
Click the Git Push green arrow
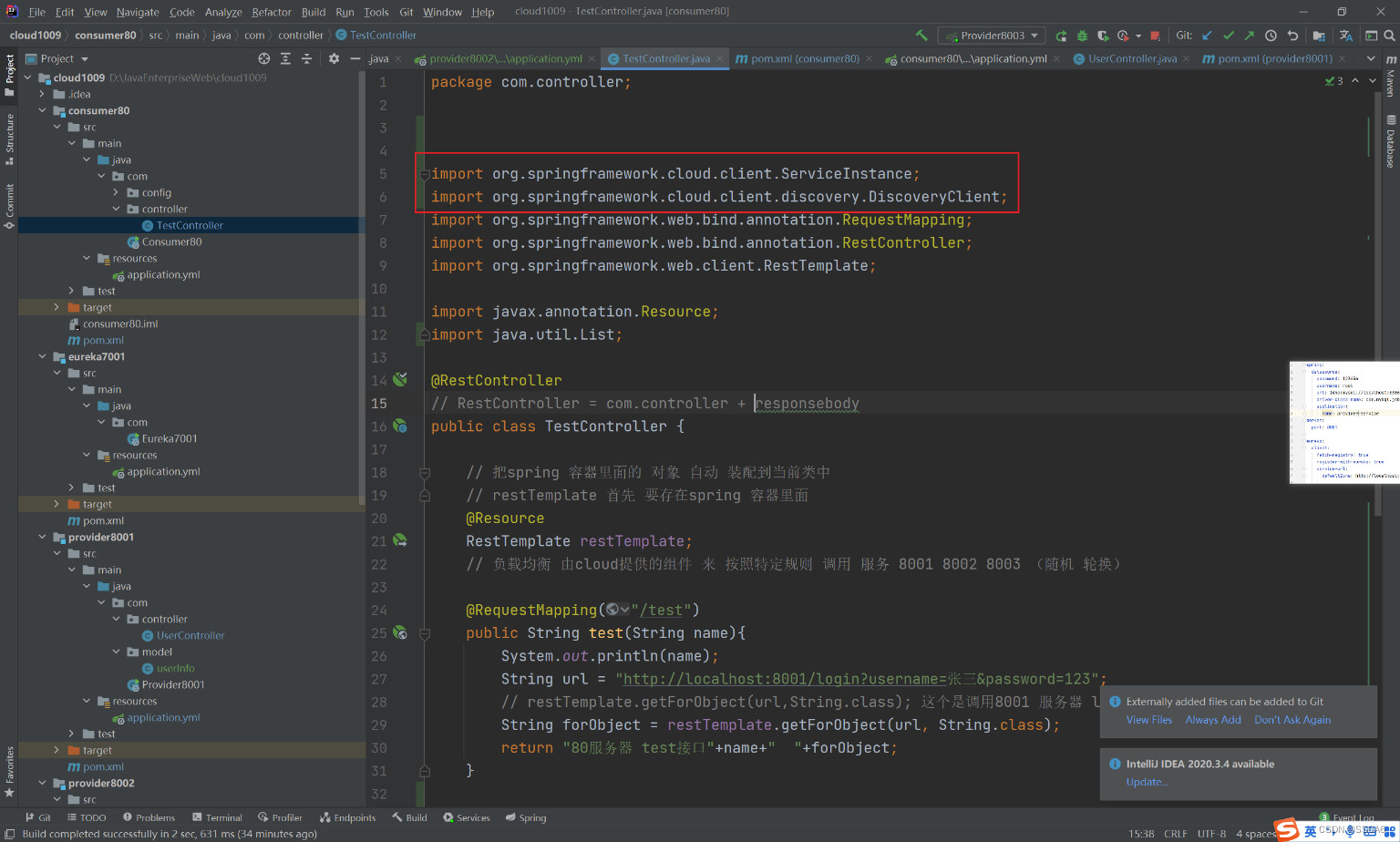(1249, 36)
